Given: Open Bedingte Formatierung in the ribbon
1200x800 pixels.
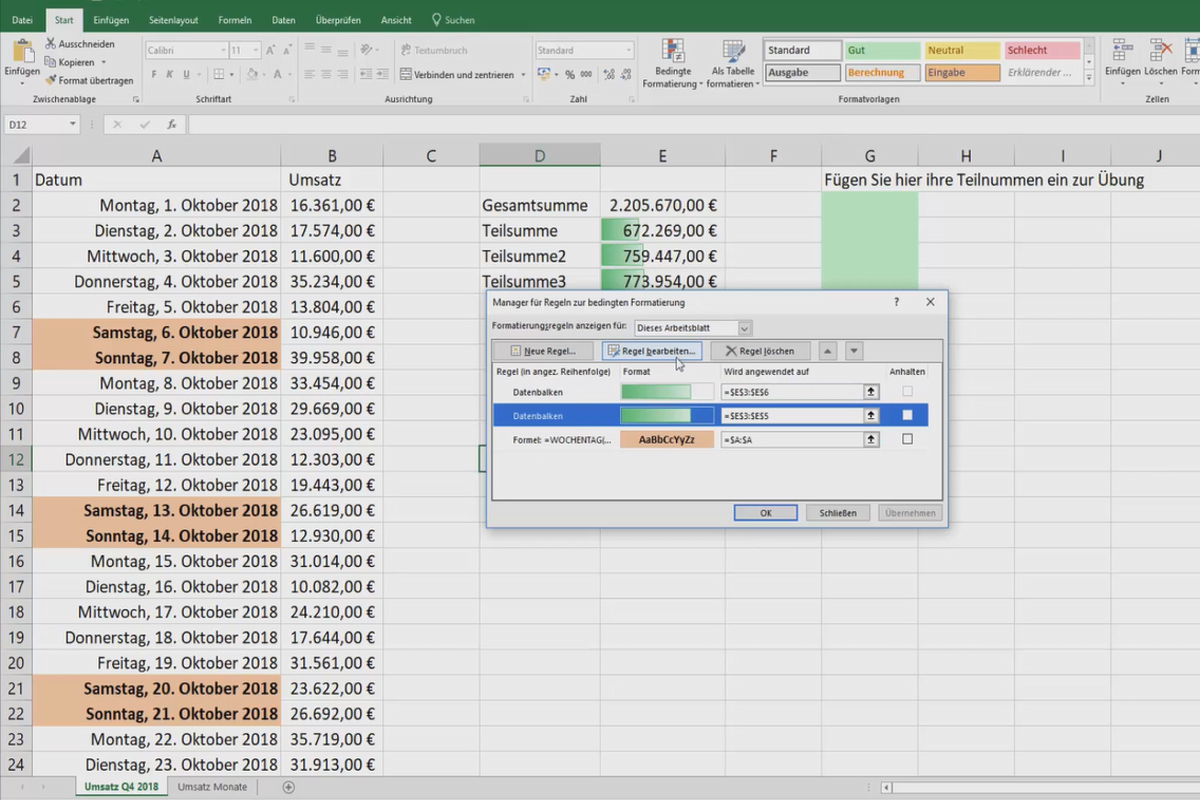Looking at the screenshot, I should pyautogui.click(x=672, y=66).
